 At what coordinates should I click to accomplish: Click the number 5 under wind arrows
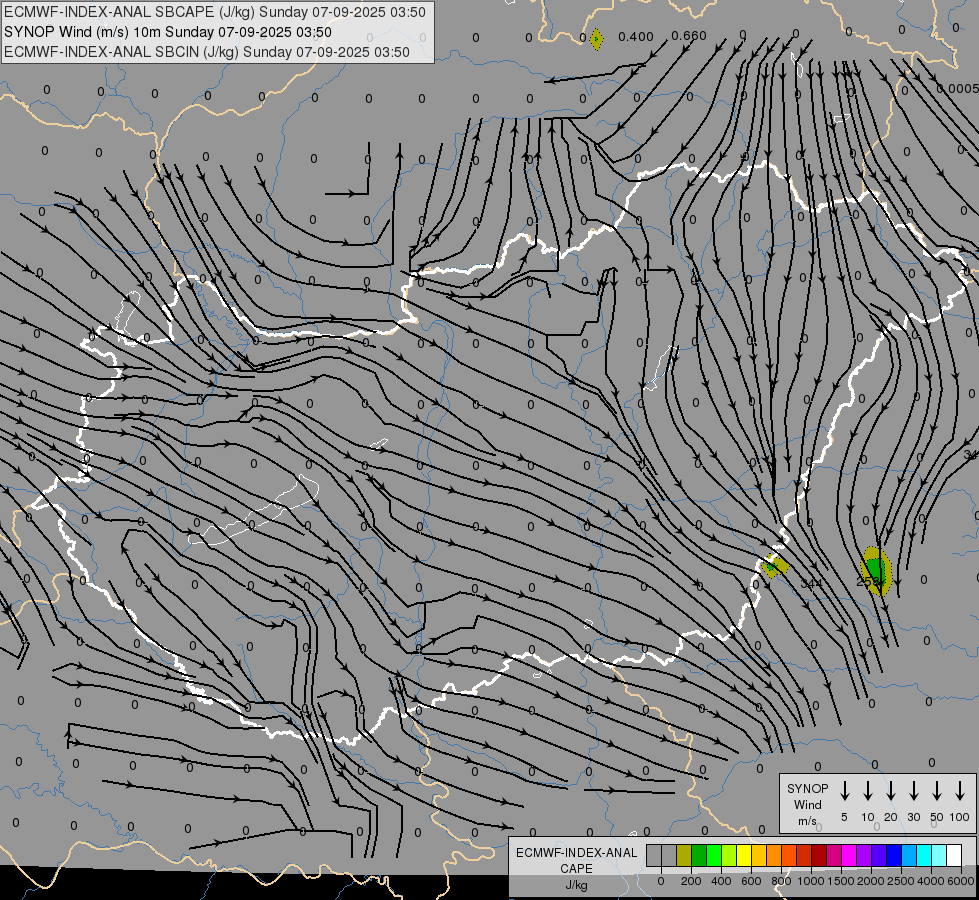coord(844,817)
